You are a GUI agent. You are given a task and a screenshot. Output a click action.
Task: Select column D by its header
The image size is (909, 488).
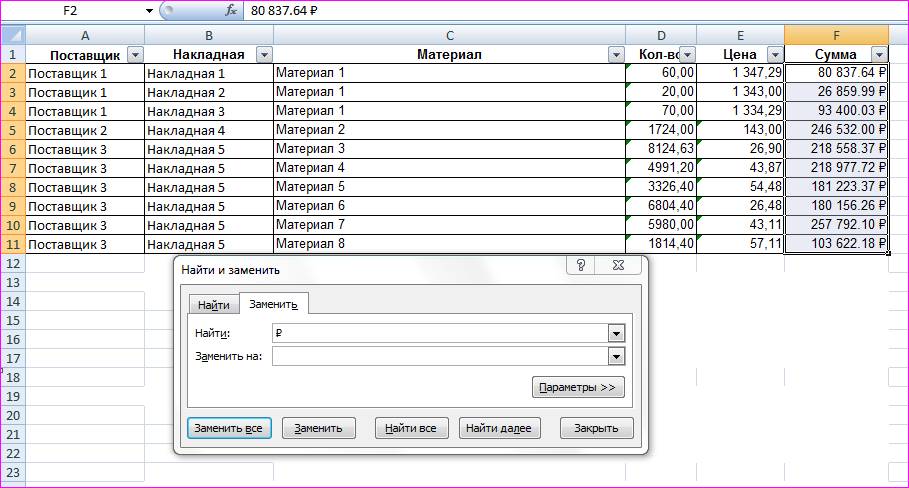[x=660, y=34]
